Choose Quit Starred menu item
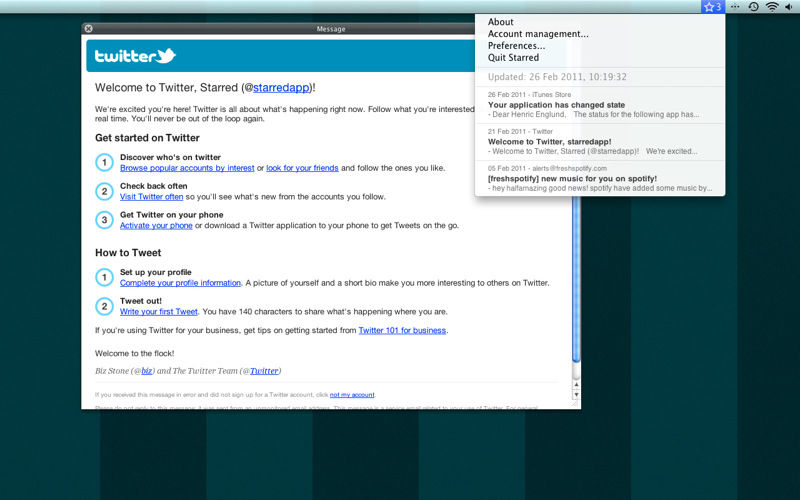 [x=513, y=58]
